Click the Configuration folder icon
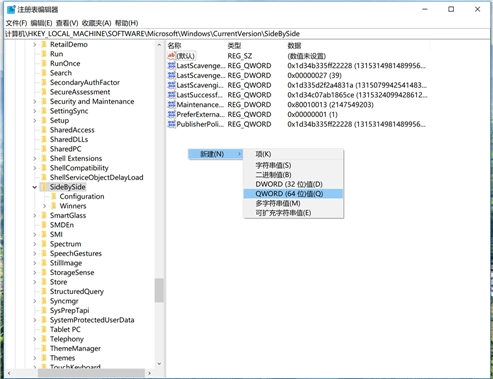 pos(54,196)
